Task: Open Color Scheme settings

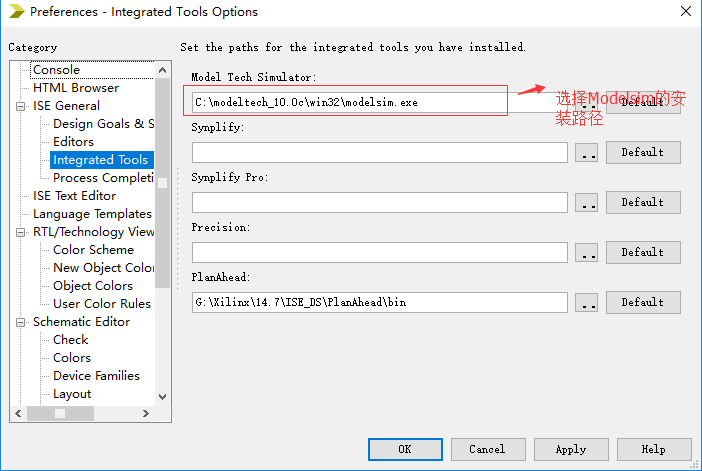Action: [x=93, y=250]
